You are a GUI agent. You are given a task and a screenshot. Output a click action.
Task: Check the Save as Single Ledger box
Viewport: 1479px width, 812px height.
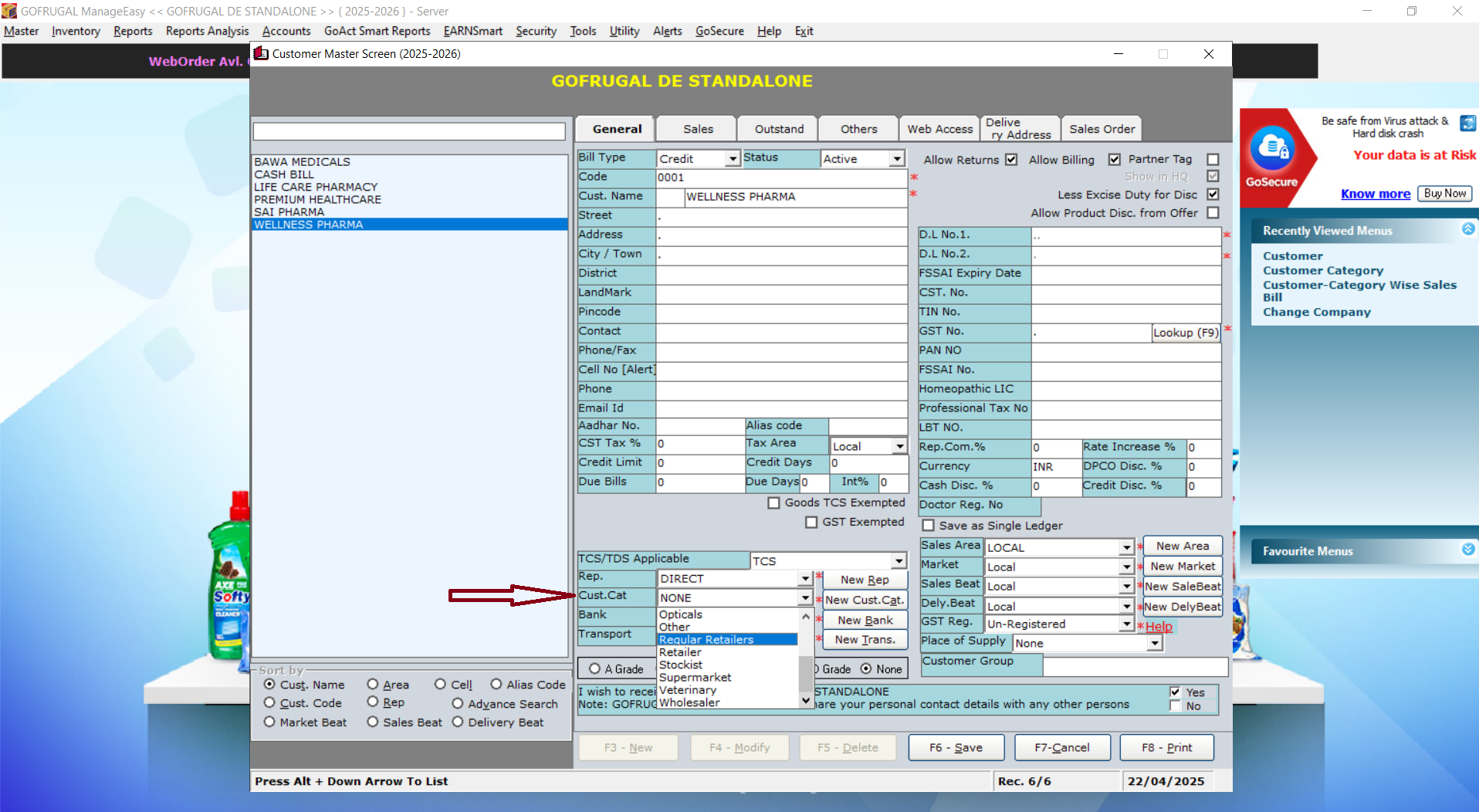929,526
